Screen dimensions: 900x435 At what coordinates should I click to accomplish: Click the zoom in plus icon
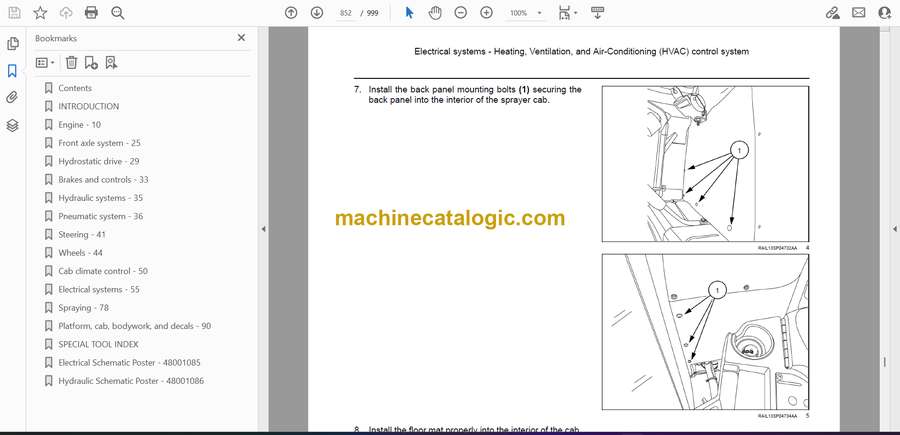[x=486, y=13]
